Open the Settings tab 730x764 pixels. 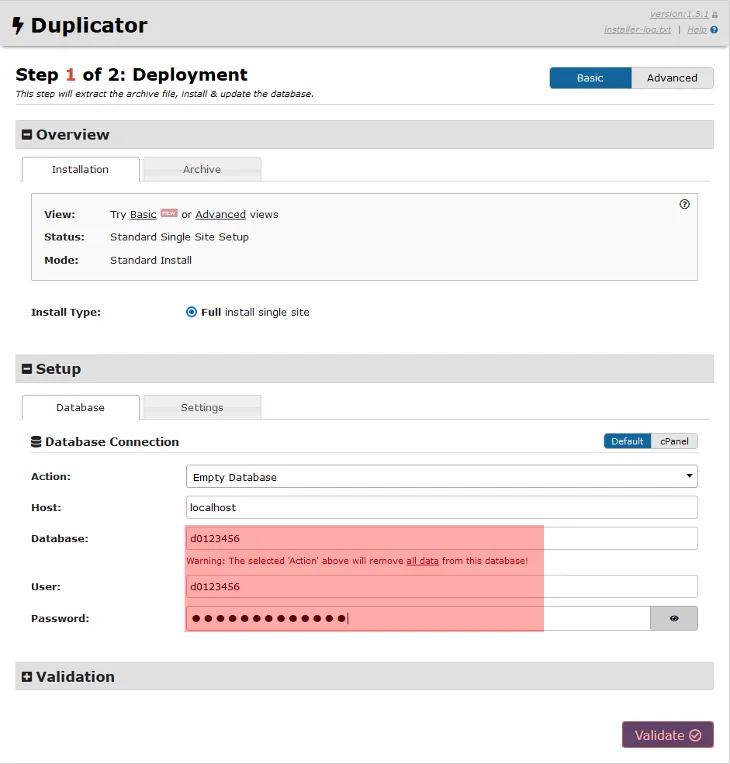tap(202, 407)
